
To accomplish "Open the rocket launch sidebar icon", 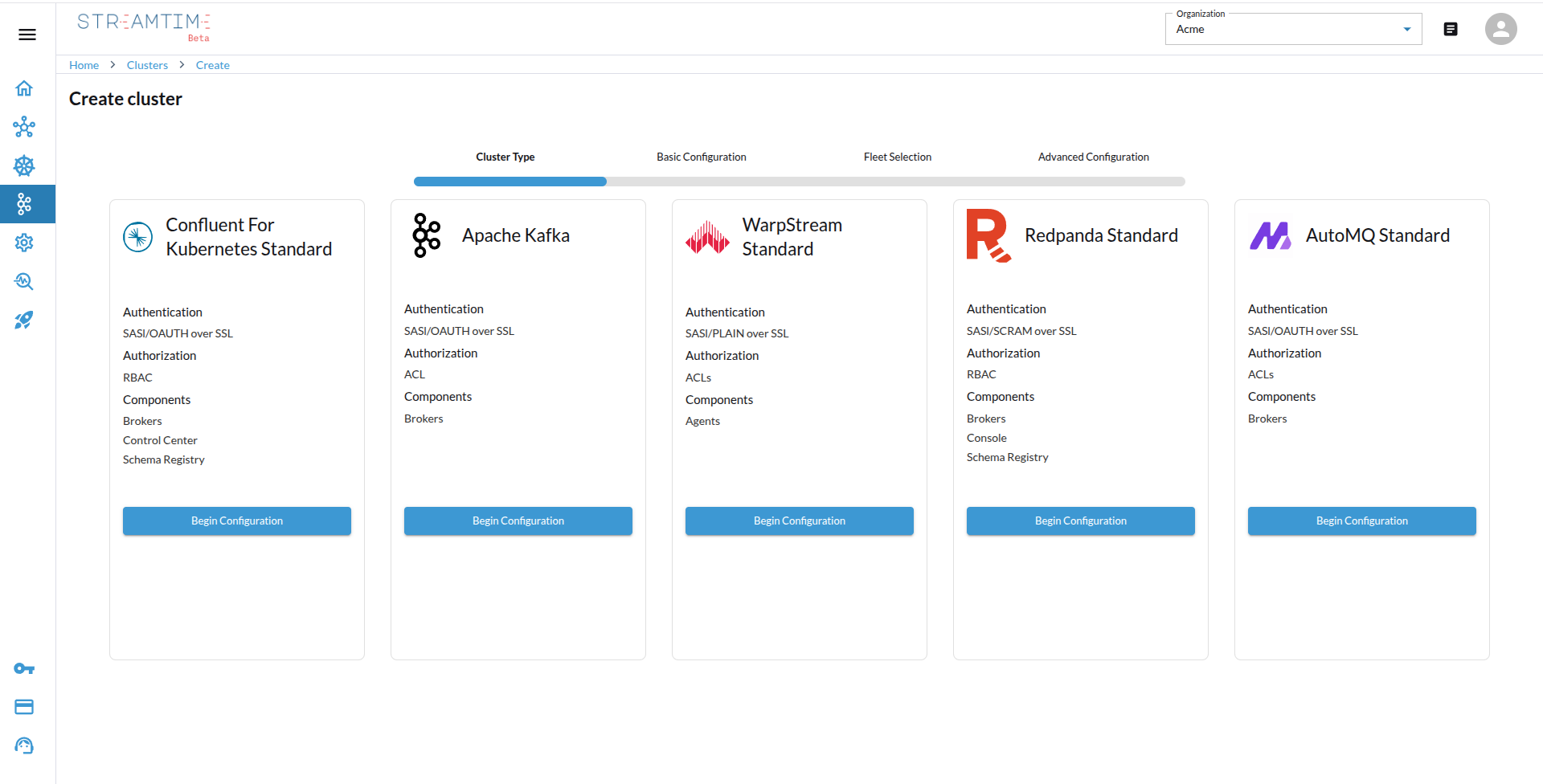I will coord(24,321).
